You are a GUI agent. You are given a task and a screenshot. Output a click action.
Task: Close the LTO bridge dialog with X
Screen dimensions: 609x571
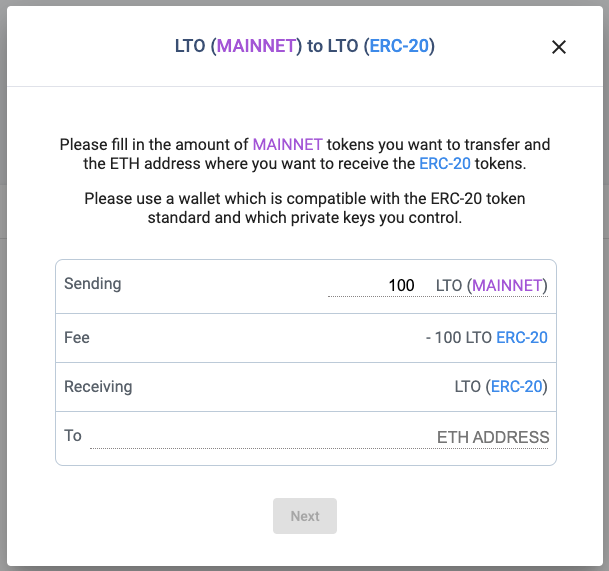pyautogui.click(x=559, y=47)
